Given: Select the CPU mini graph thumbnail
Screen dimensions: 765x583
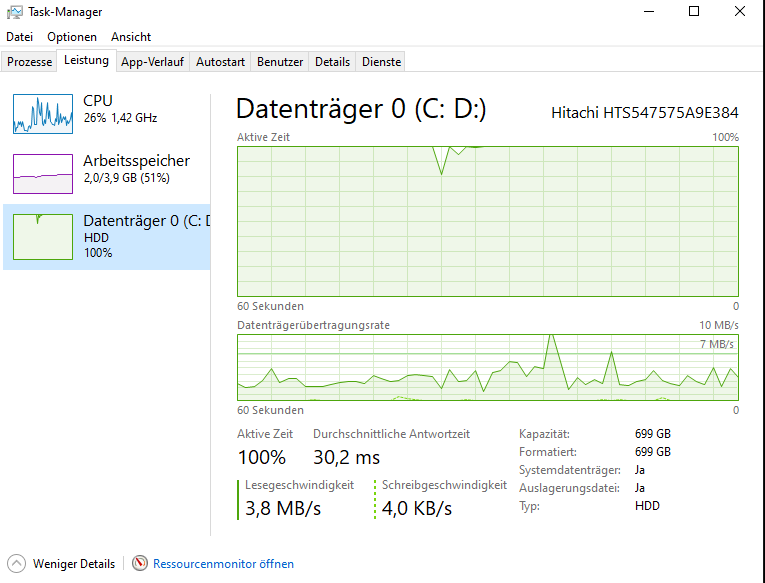Looking at the screenshot, I should click(43, 114).
